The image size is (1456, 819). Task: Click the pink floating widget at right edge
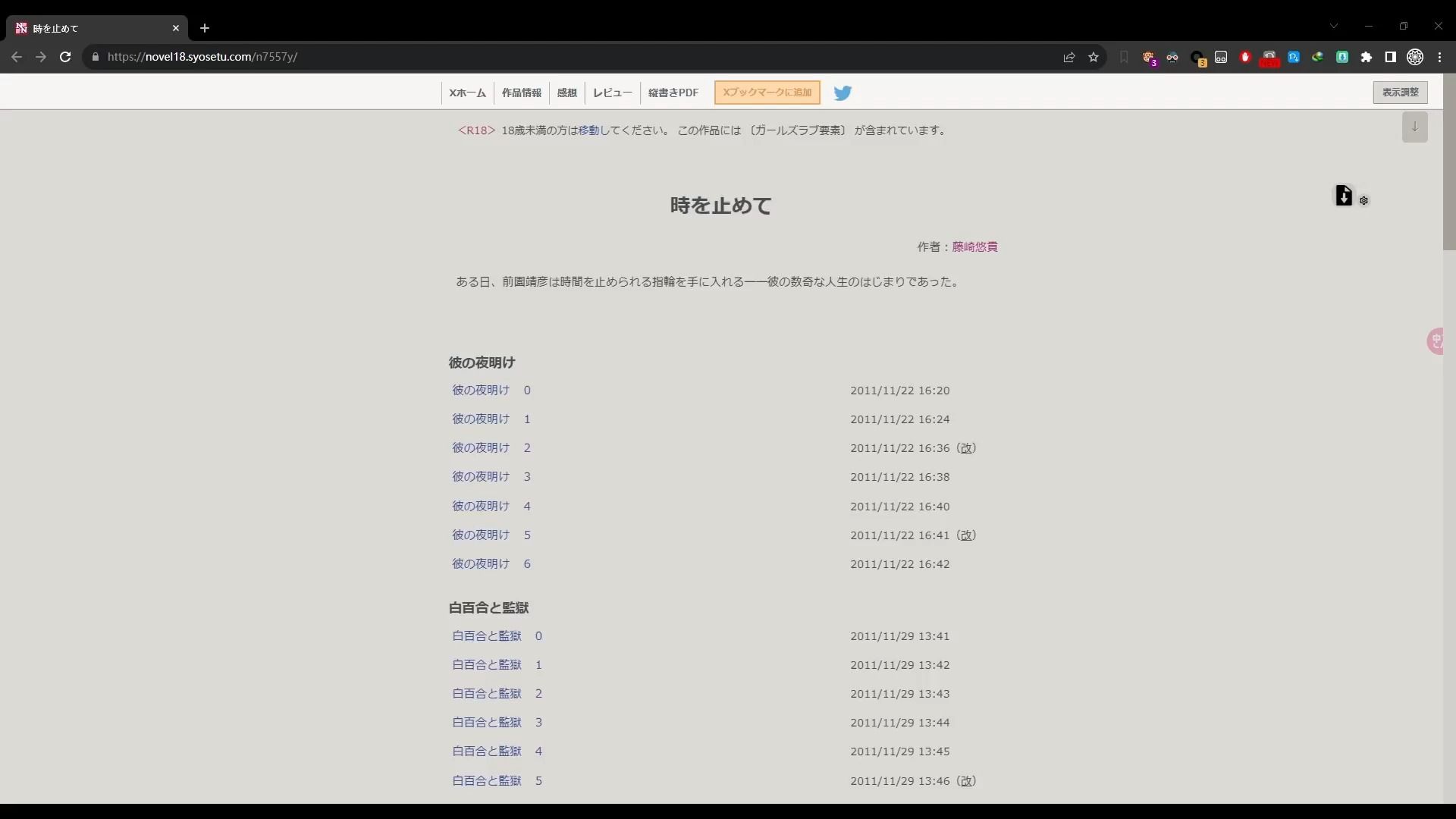click(1436, 340)
